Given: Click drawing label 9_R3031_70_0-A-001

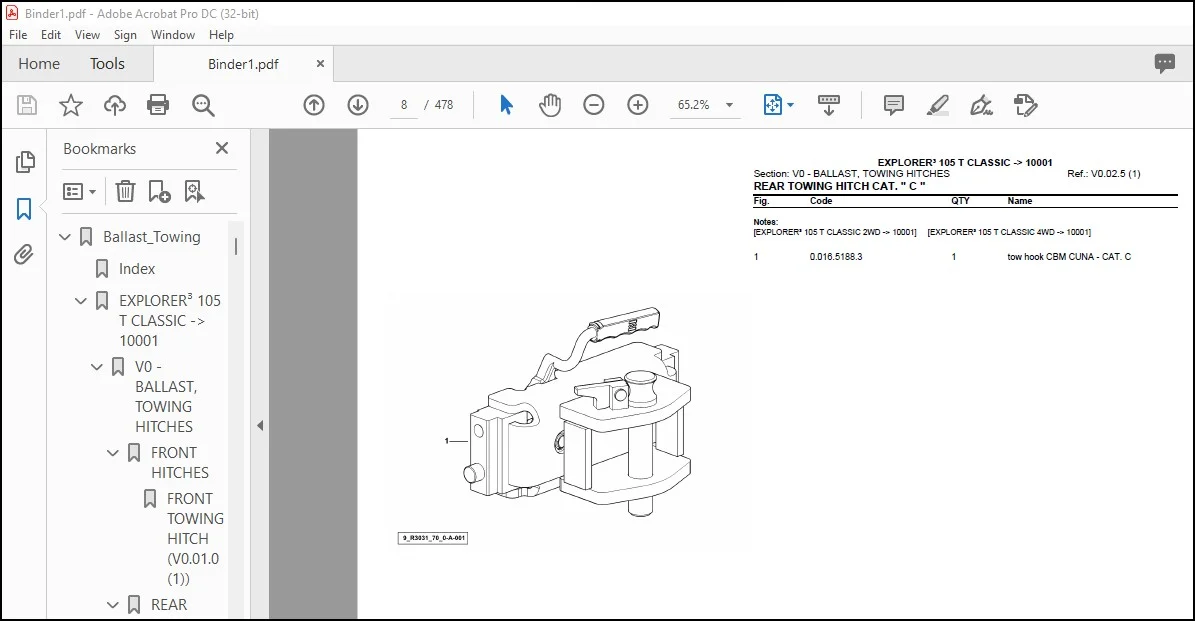Looking at the screenshot, I should (433, 538).
